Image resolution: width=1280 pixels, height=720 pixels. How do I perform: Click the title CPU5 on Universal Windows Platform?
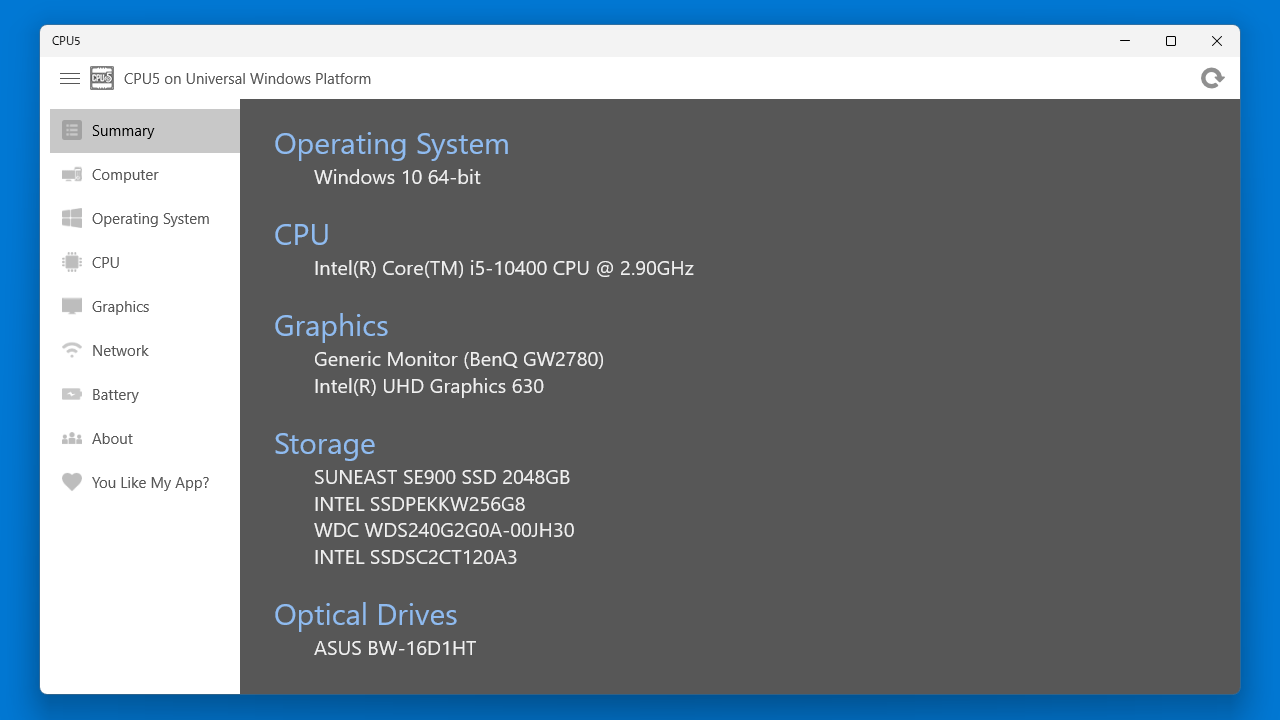(x=247, y=79)
